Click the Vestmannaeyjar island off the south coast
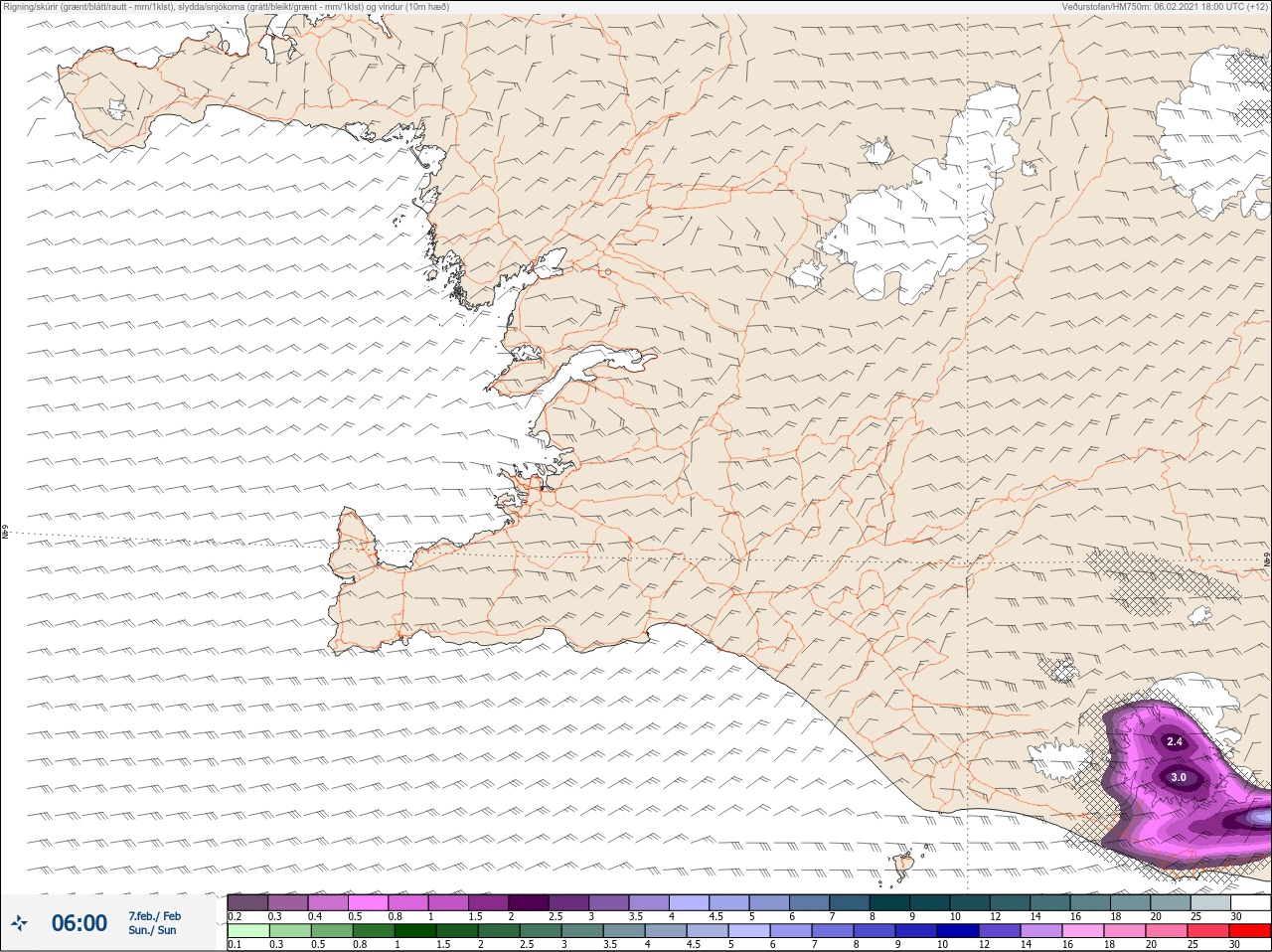This screenshot has height=952, width=1272. click(x=904, y=866)
